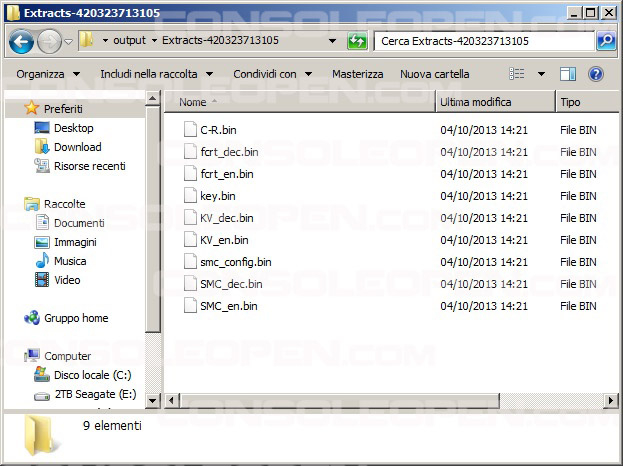The width and height of the screenshot is (623, 466).
Task: Expand the address bar history dropdown
Action: [332, 42]
